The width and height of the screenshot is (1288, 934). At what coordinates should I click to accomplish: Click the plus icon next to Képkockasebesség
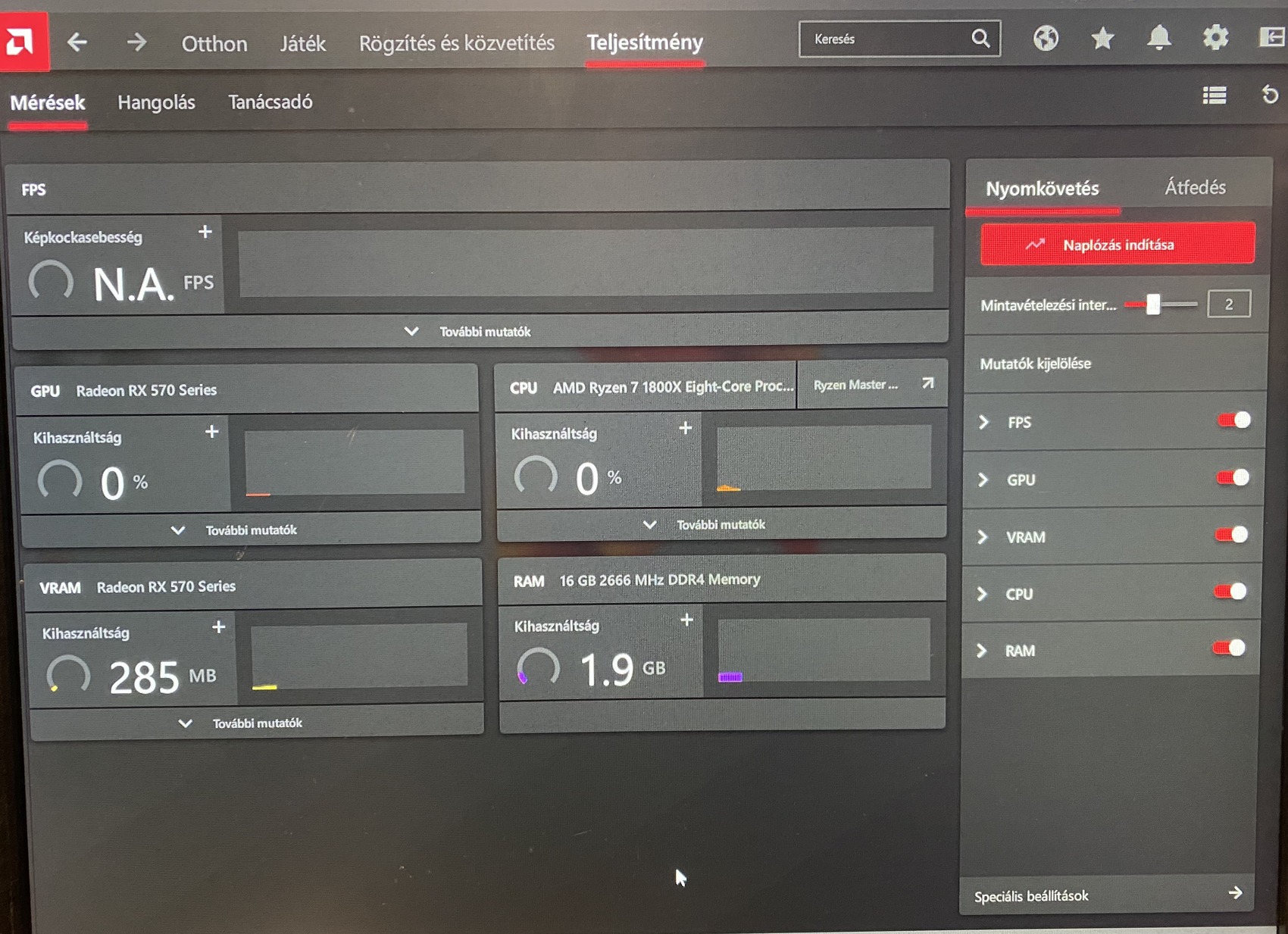[x=205, y=233]
